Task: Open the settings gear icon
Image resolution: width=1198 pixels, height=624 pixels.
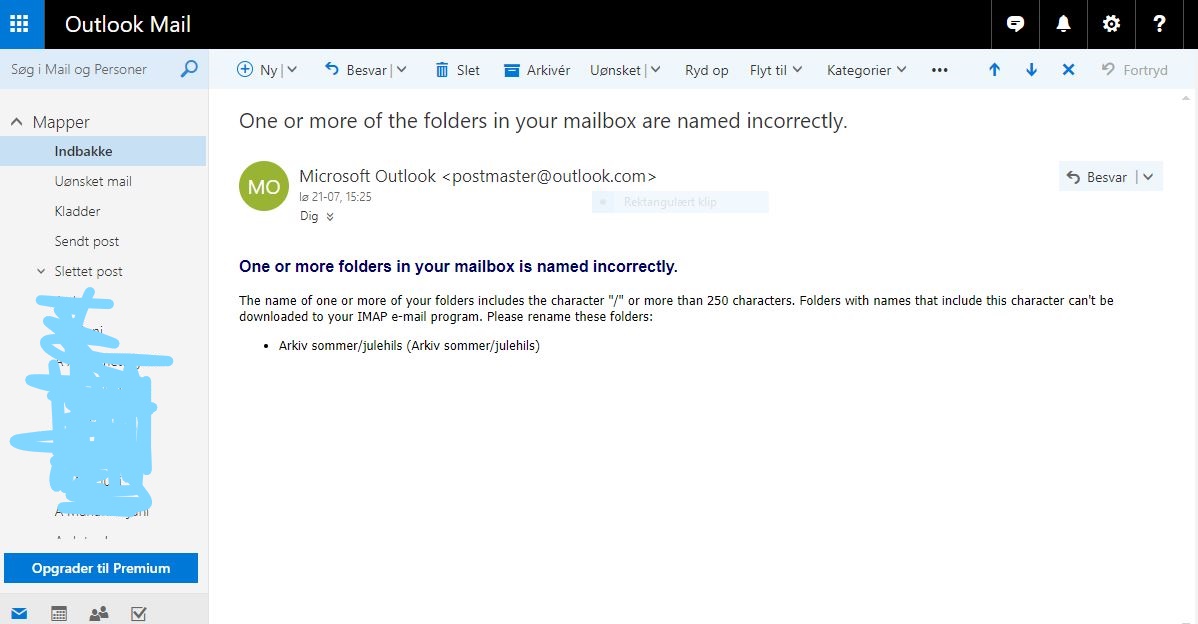Action: click(1111, 24)
